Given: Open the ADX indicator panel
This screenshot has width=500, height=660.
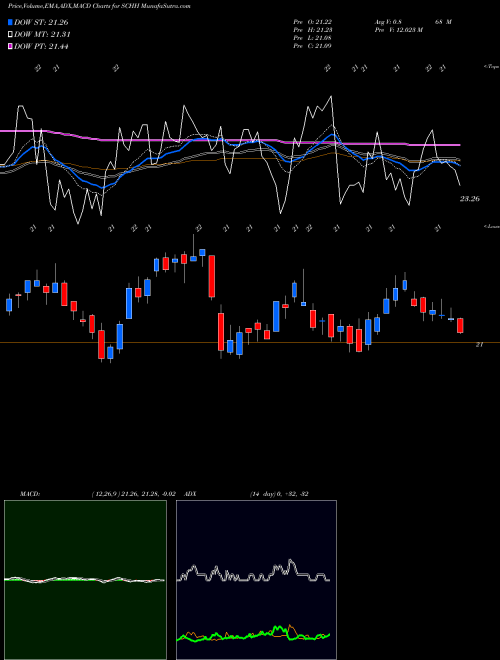Looking at the screenshot, I should (x=256, y=580).
